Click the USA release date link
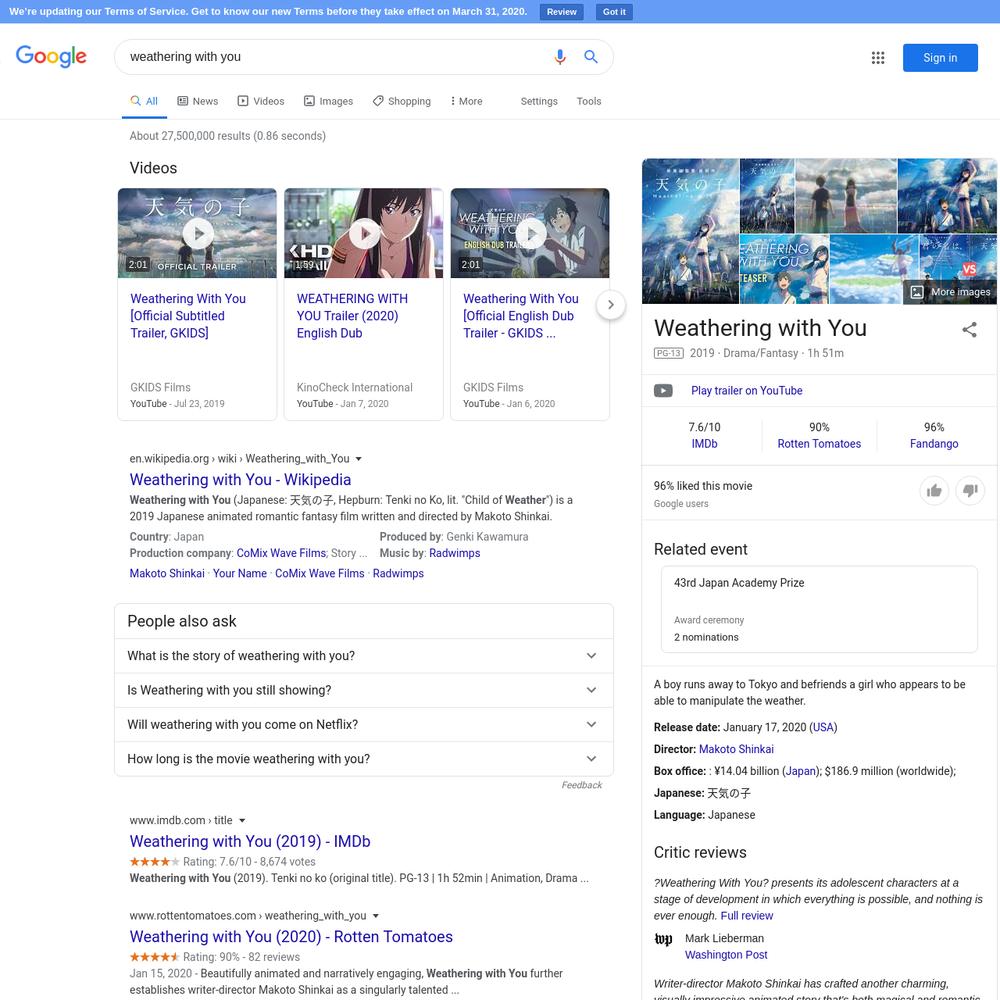The width and height of the screenshot is (1000, 1000). (x=823, y=728)
